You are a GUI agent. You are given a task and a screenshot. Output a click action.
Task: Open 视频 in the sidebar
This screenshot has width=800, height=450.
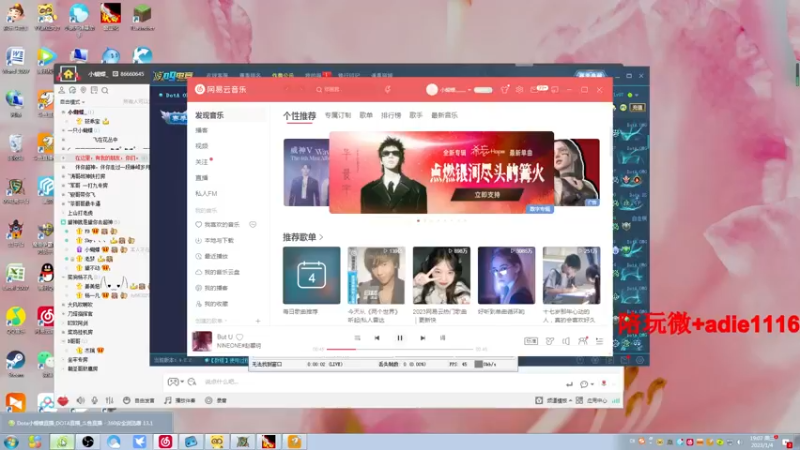pos(202,146)
